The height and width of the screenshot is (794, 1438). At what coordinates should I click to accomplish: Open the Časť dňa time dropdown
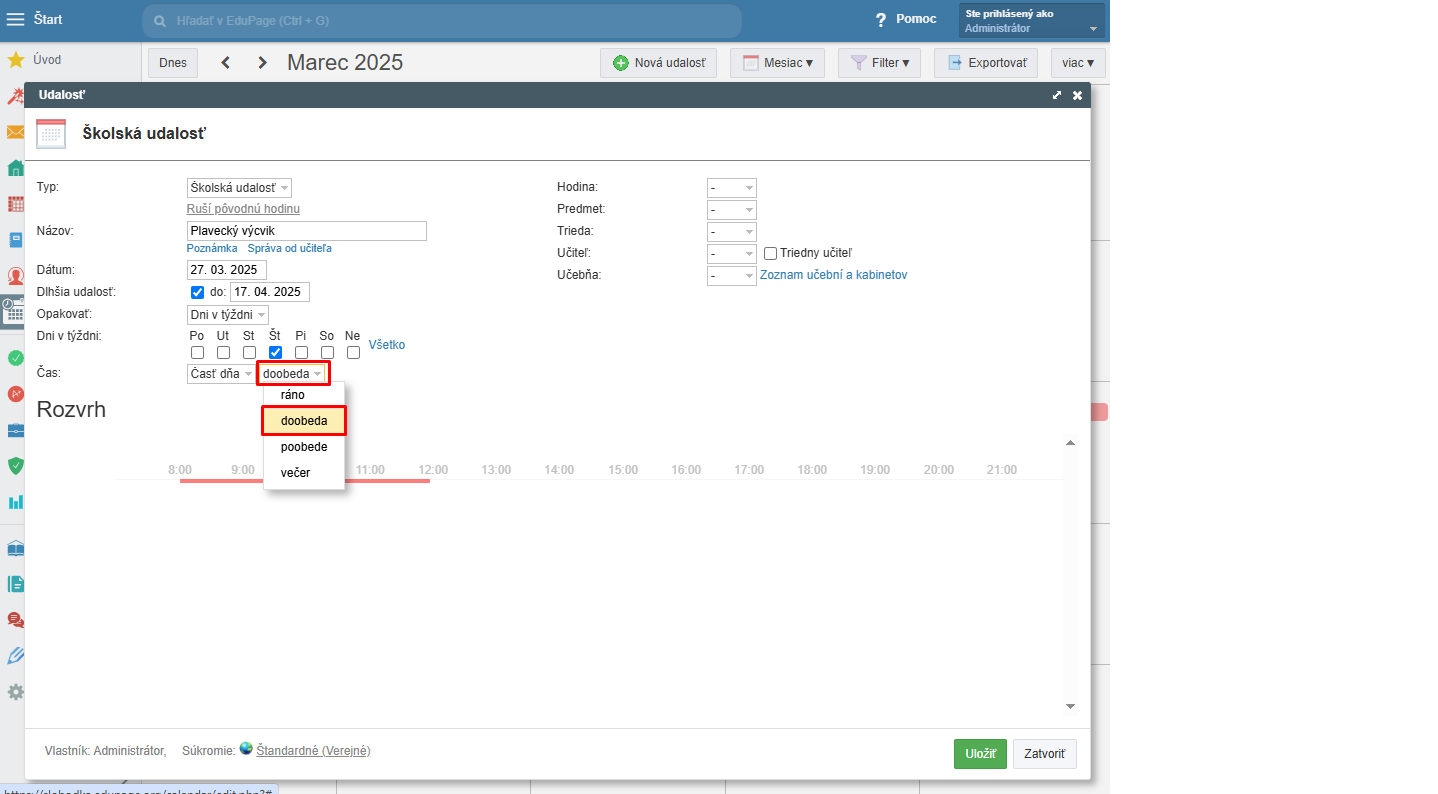[221, 374]
